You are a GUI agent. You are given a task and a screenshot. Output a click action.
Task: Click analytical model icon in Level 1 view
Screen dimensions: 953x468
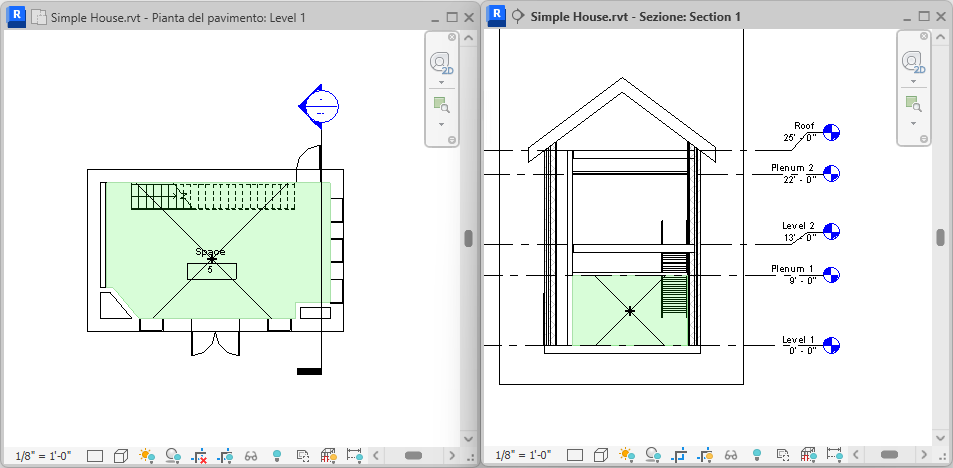pos(329,455)
